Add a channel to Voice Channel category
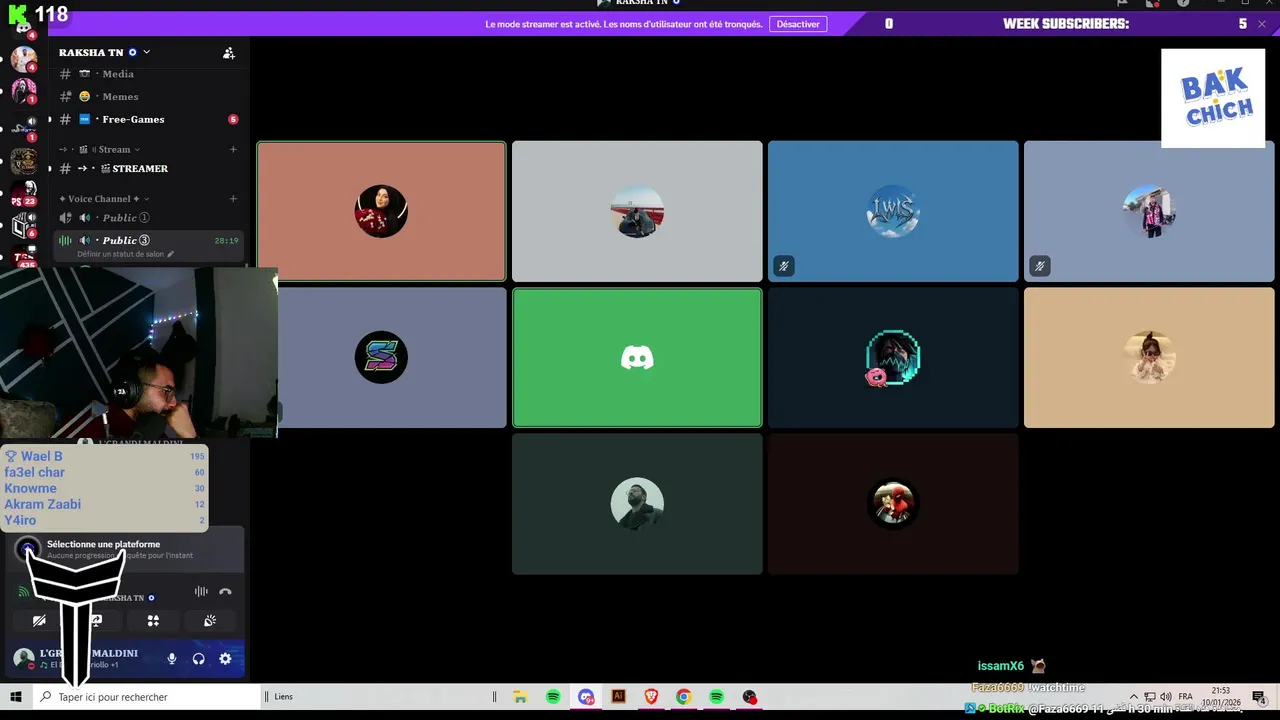 [x=233, y=198]
